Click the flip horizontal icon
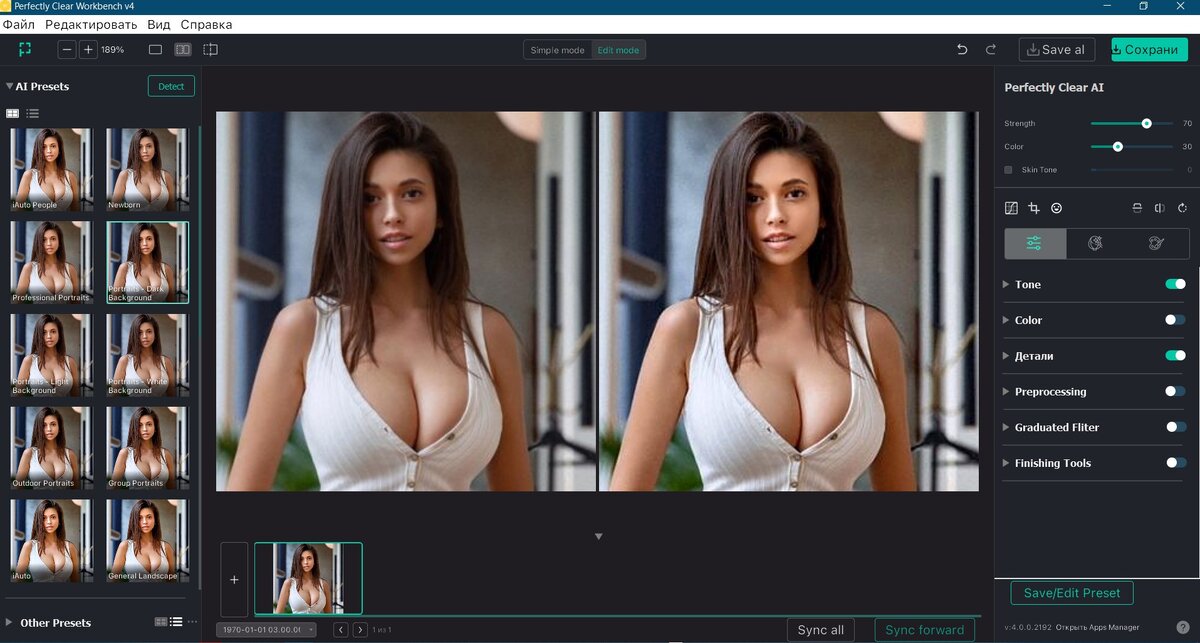 pos(1160,208)
